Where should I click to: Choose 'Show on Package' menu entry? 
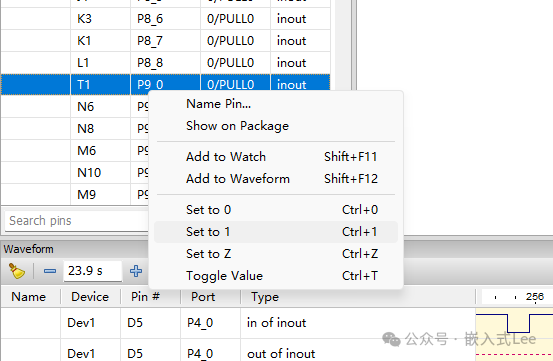pos(275,126)
